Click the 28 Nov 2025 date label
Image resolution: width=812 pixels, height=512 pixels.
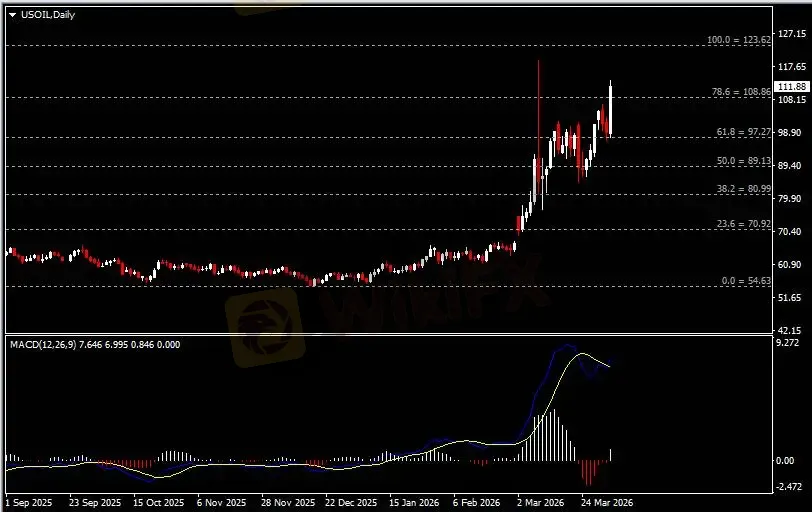[x=288, y=503]
